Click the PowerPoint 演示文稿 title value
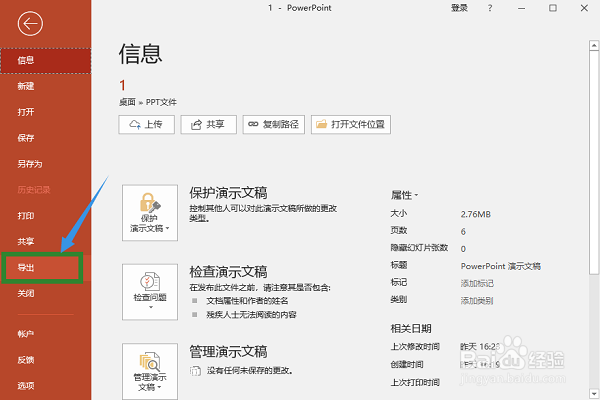This screenshot has width=600, height=400. (x=501, y=266)
